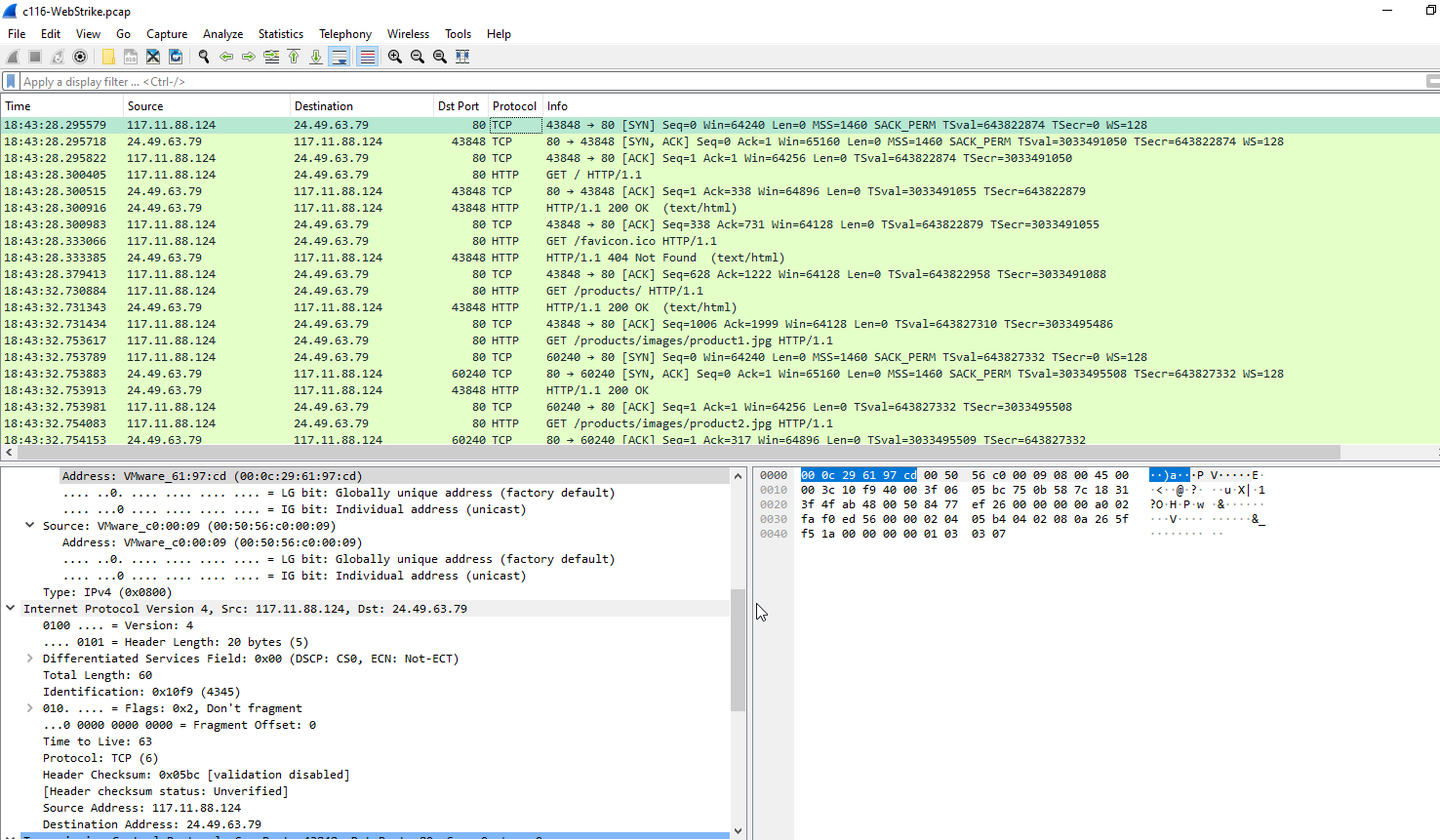
Task: Expand the Flags 0x2 field
Action: [30, 708]
